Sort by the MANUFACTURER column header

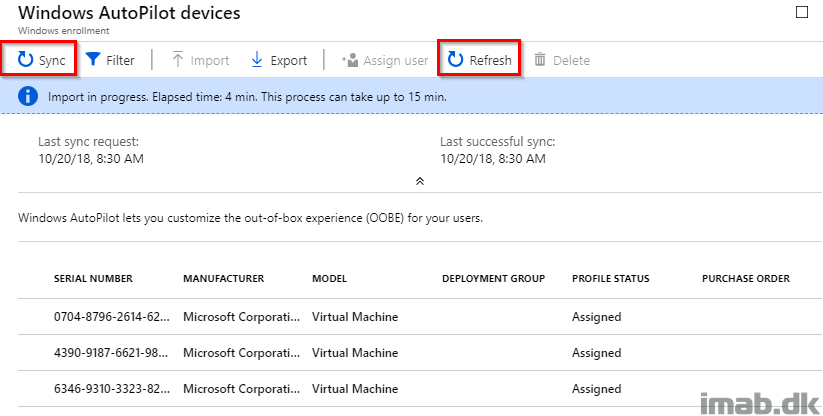pyautogui.click(x=224, y=279)
